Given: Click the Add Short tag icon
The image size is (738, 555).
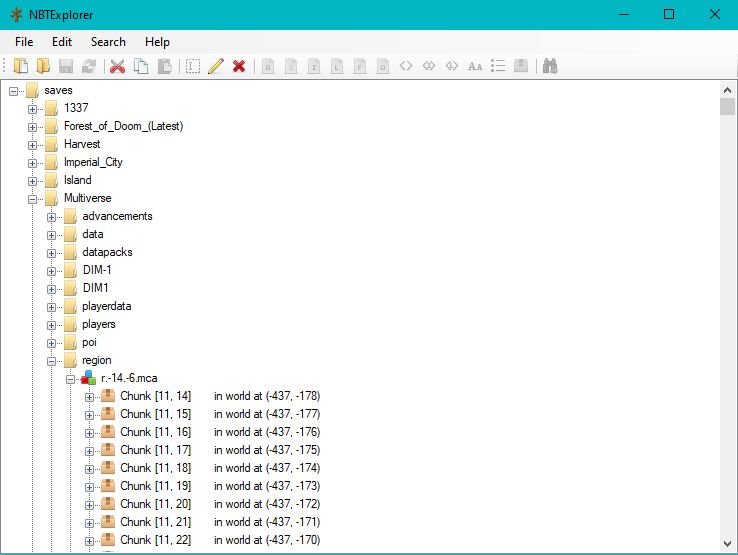Looking at the screenshot, I should coord(291,66).
